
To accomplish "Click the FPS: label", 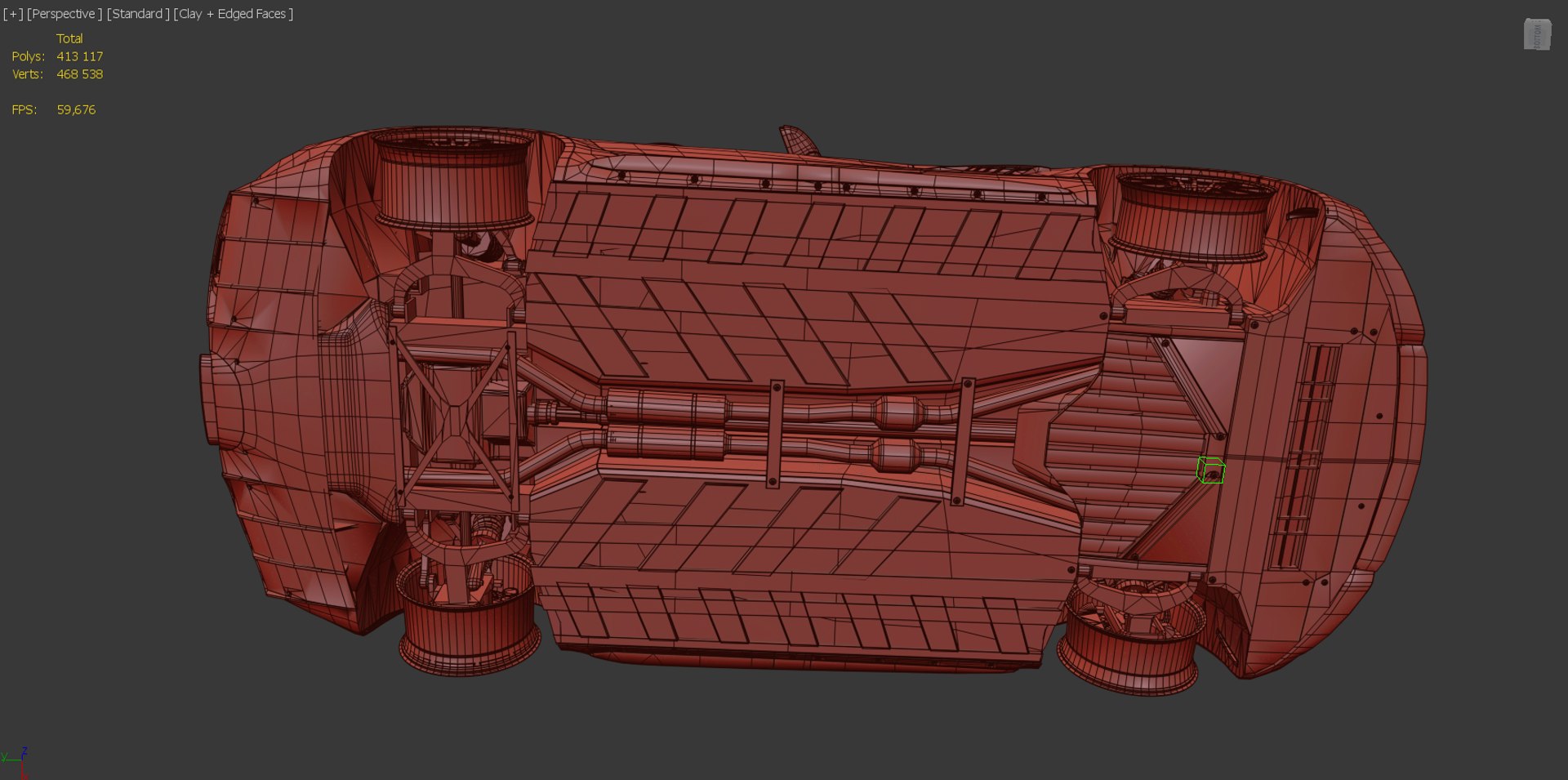I will click(24, 109).
